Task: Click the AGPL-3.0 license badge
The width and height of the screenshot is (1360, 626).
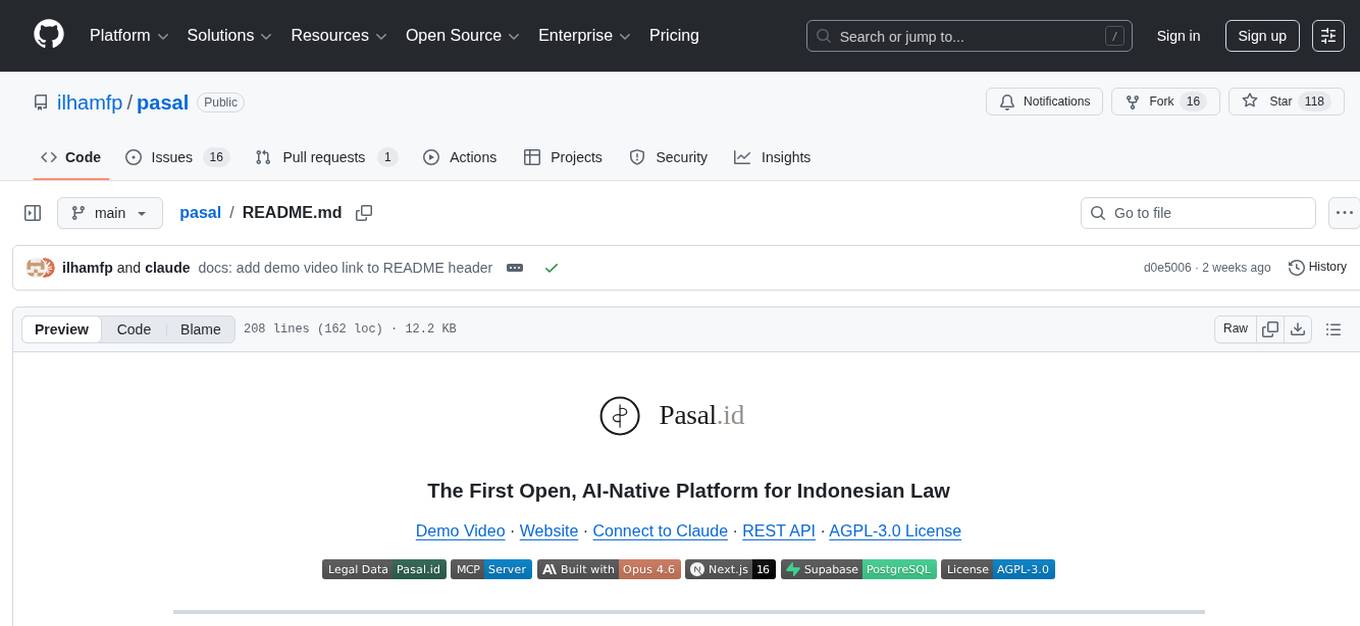Action: tap(998, 569)
